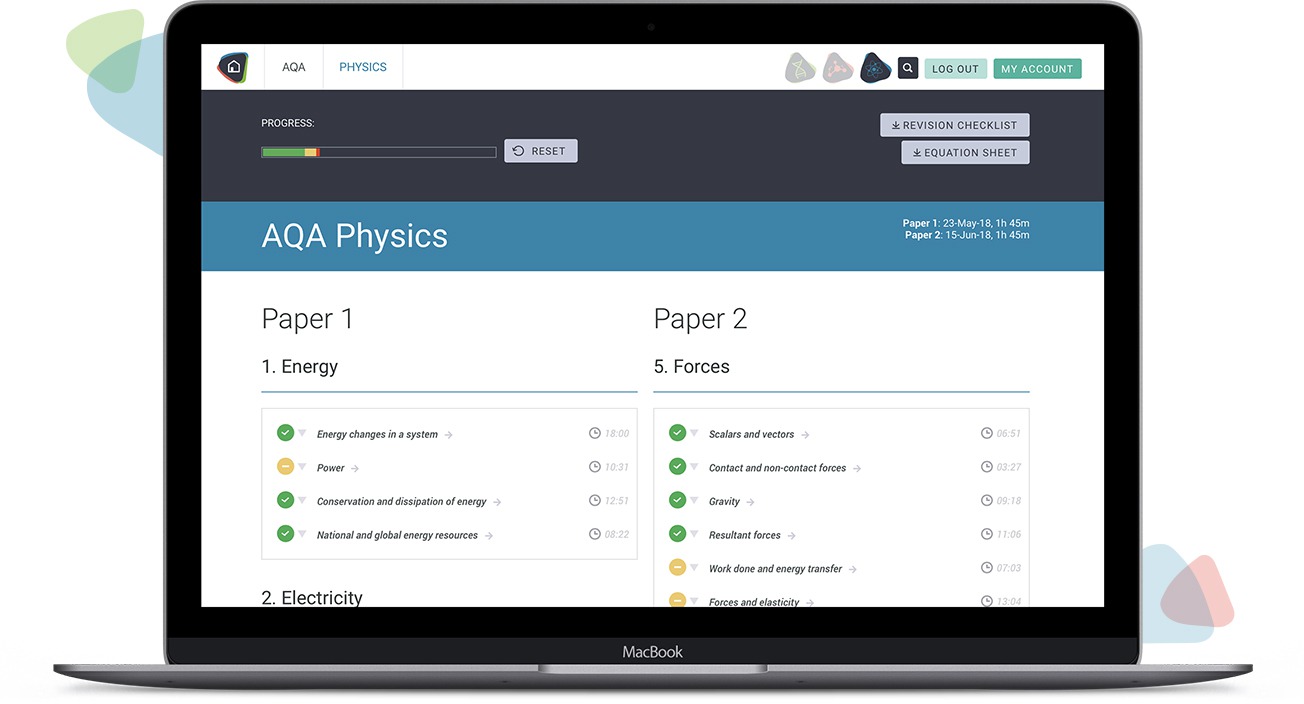This screenshot has width=1304, height=704.
Task: Open the Chemistry subject molecule icon
Action: pos(838,68)
